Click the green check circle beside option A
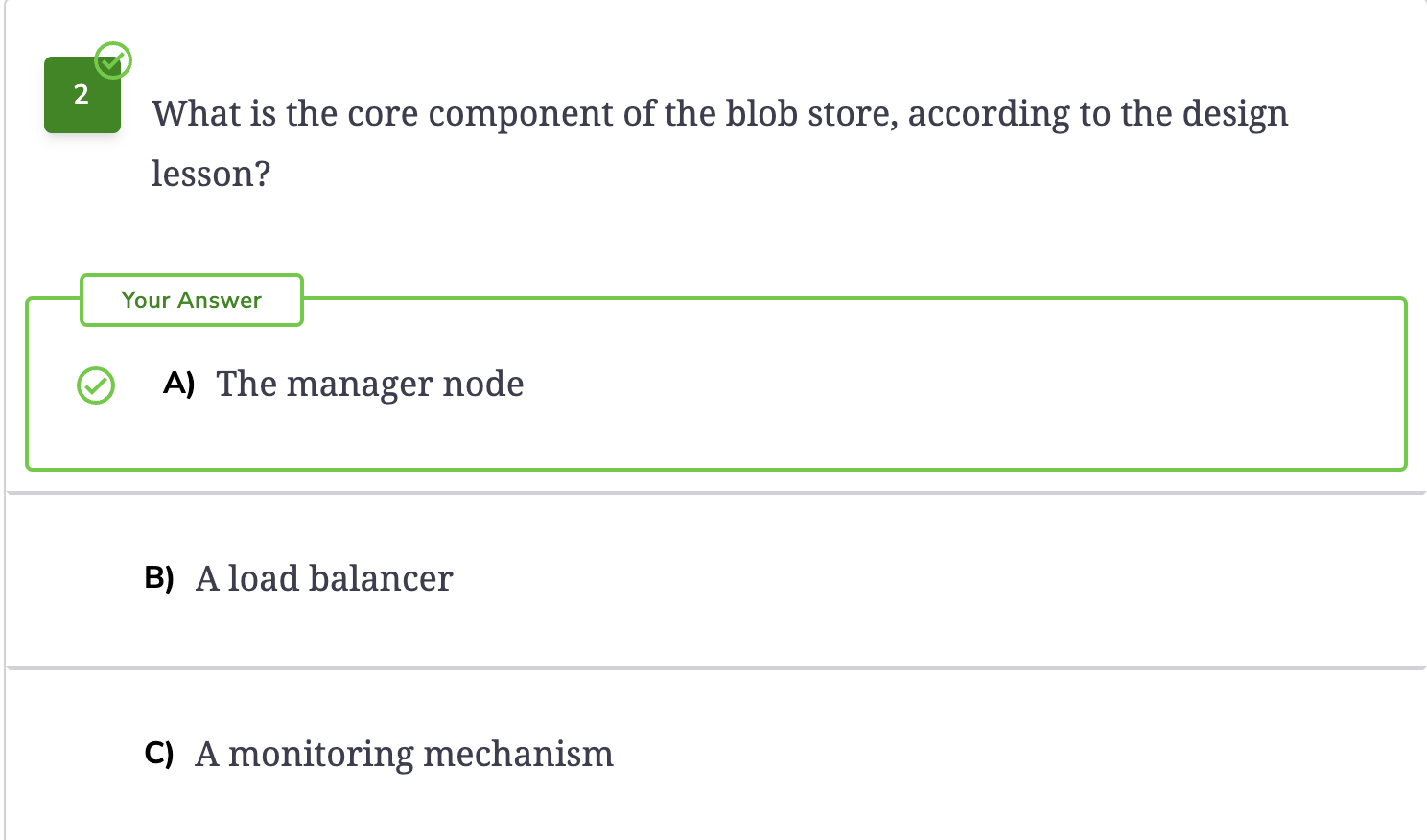Viewport: 1427px width, 840px height. click(x=96, y=385)
